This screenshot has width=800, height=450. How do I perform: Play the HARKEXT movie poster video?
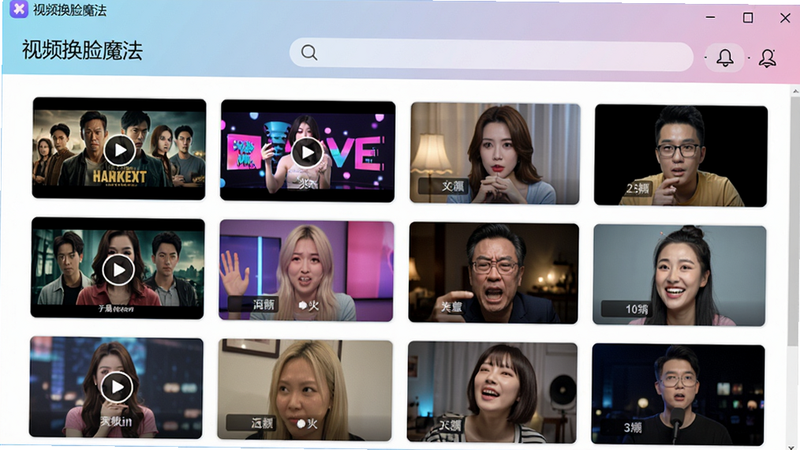click(120, 150)
